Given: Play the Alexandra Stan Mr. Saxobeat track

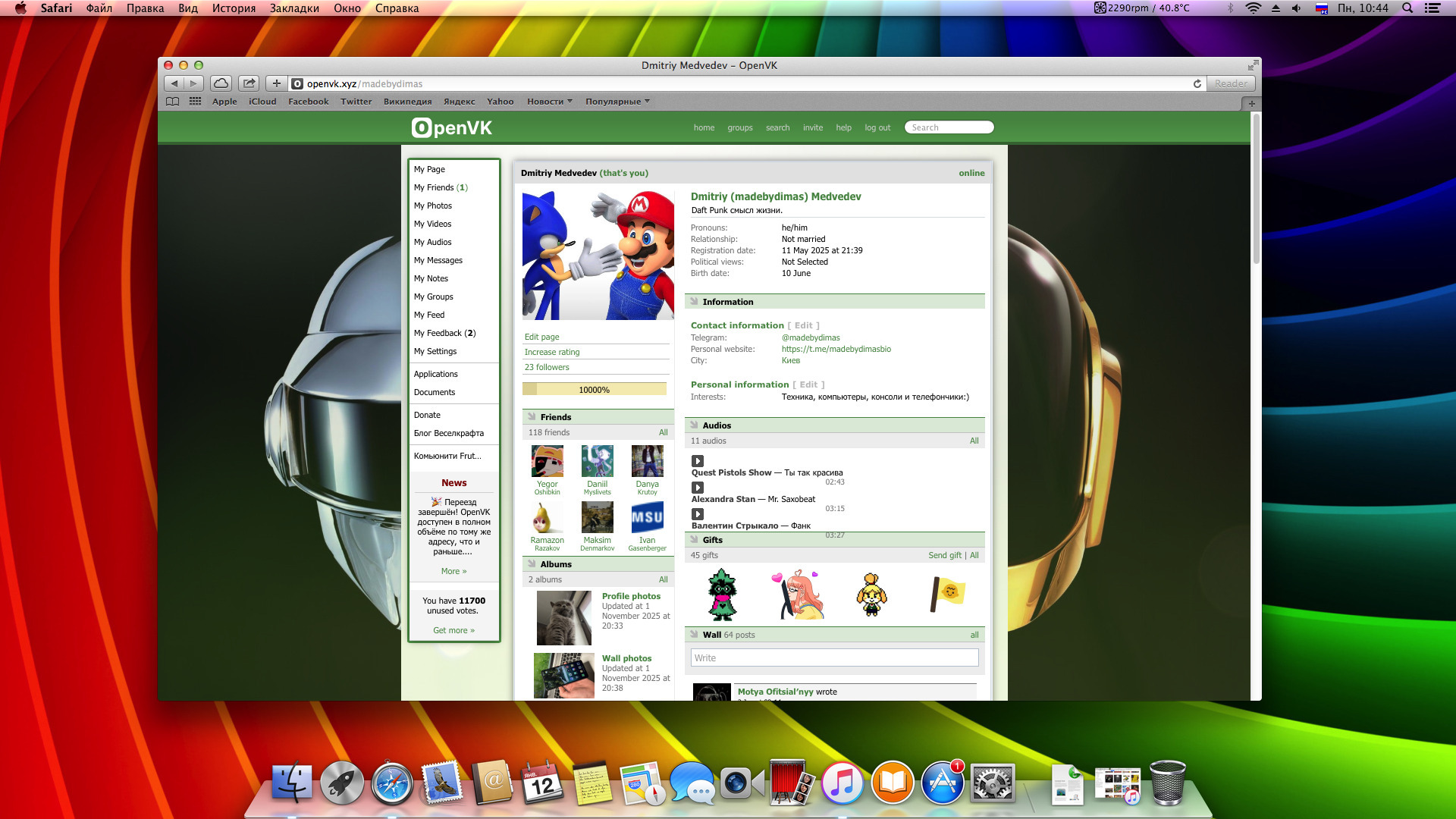Looking at the screenshot, I should [x=698, y=488].
